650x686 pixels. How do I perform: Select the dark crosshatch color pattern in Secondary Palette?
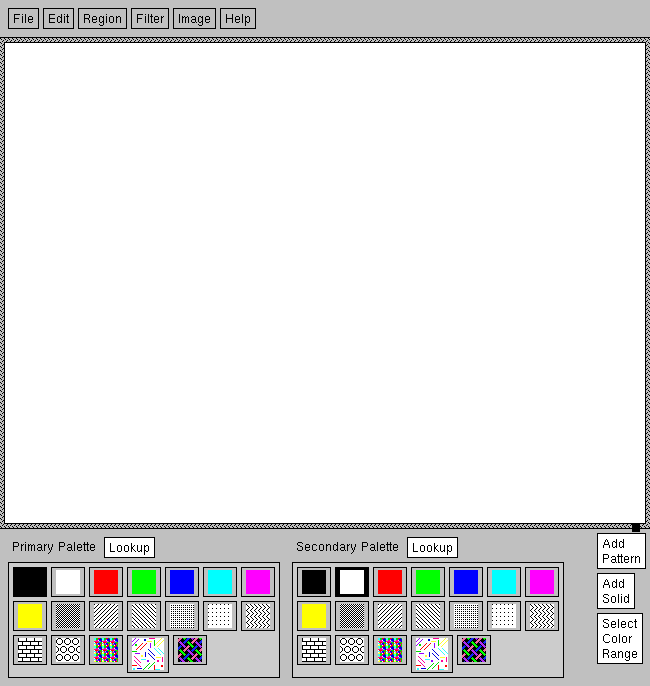(474, 650)
